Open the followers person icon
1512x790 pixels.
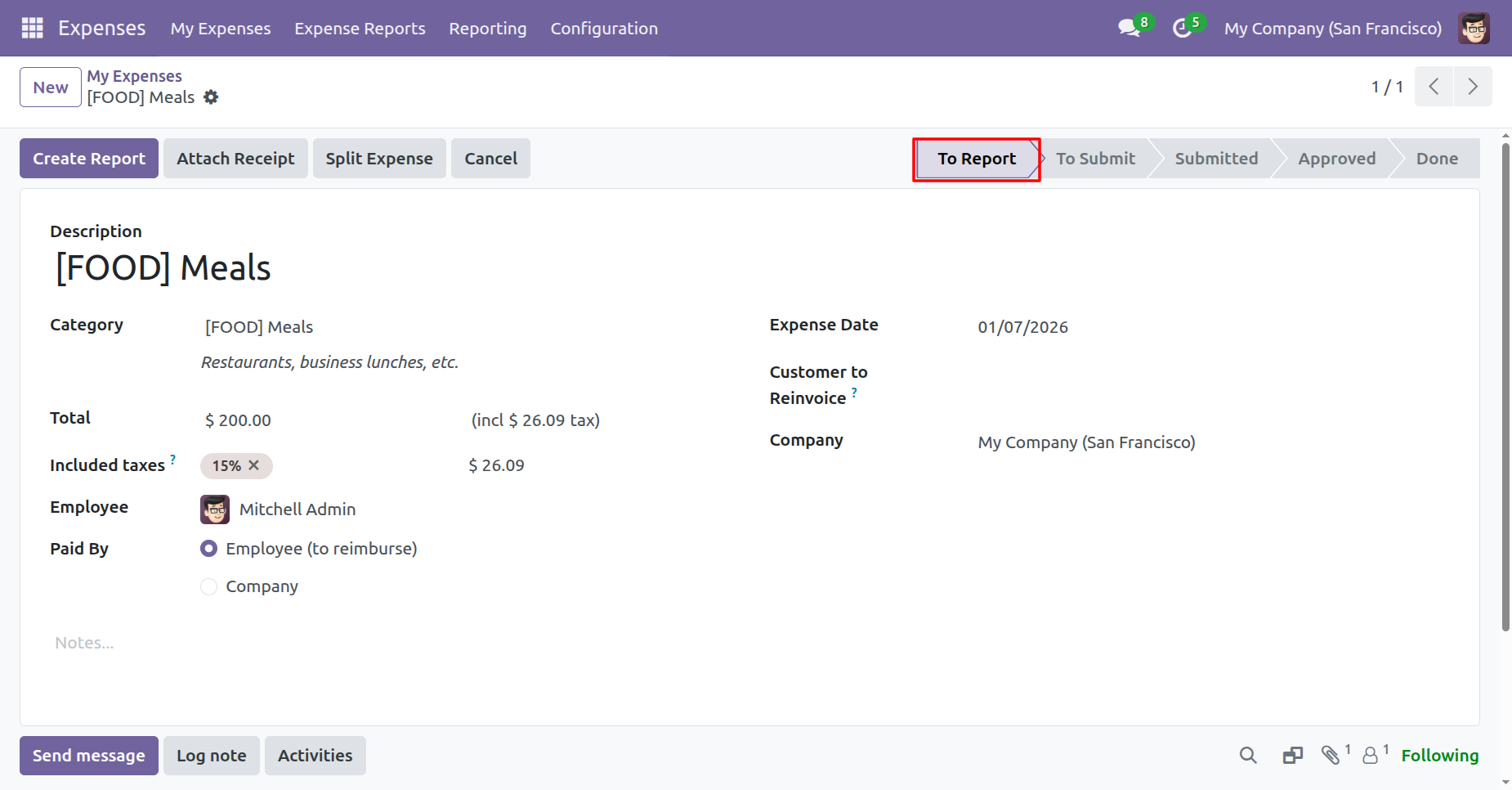(1371, 755)
